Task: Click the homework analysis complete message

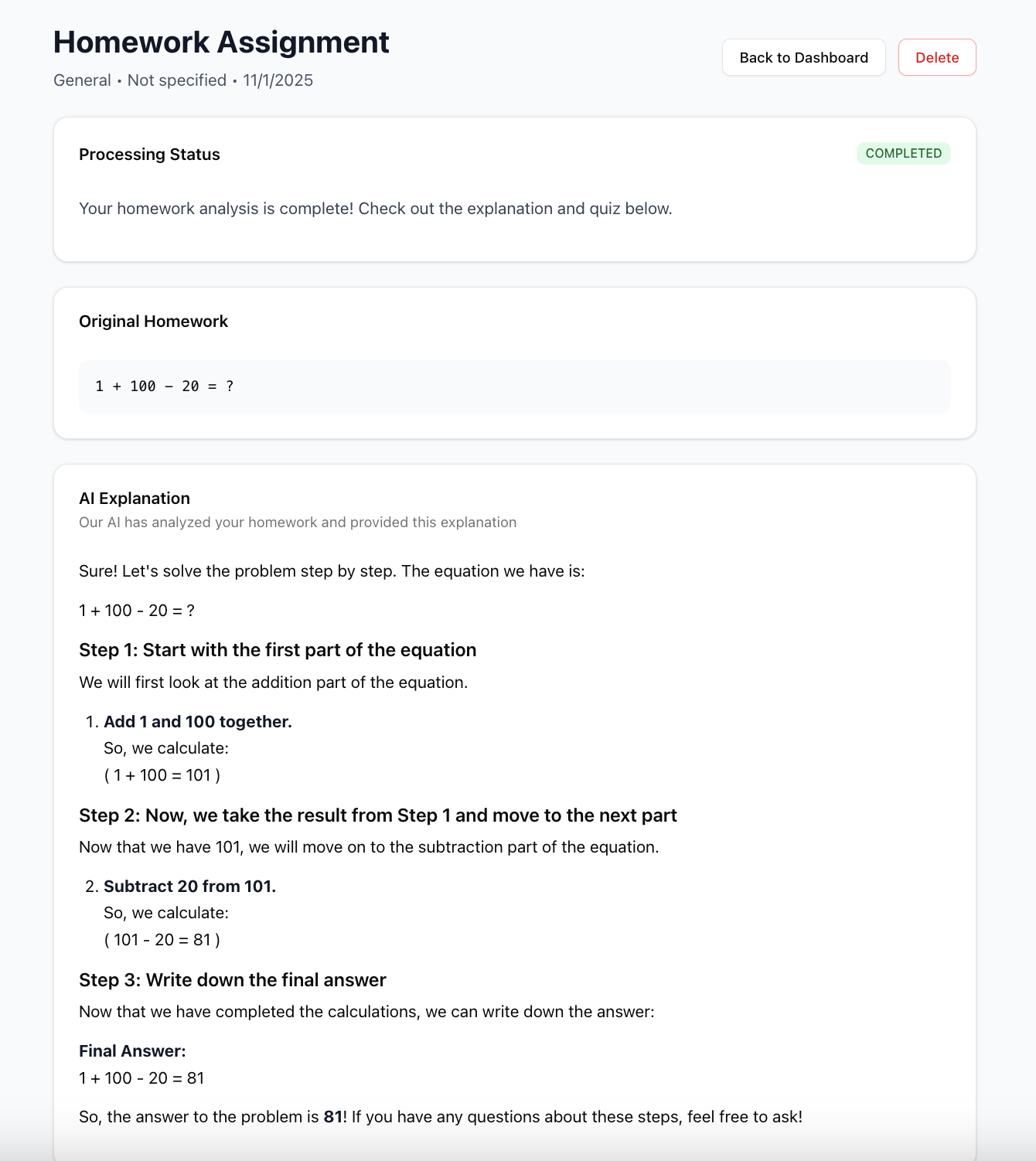Action: [375, 209]
